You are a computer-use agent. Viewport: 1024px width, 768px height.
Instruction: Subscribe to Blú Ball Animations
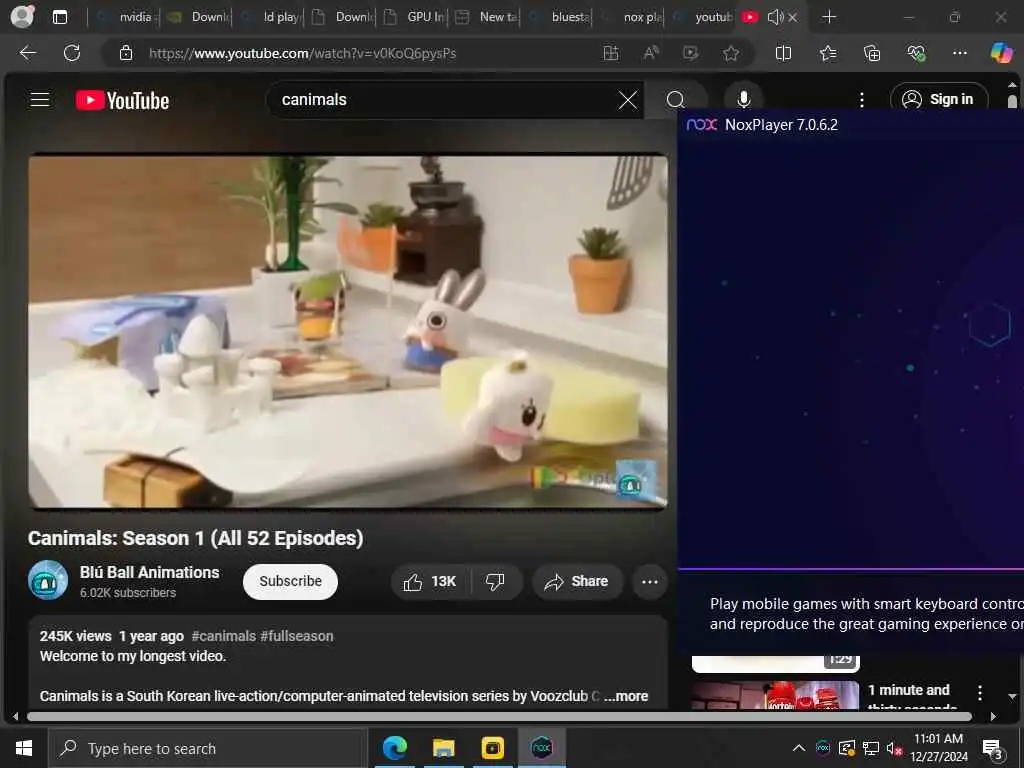click(291, 581)
